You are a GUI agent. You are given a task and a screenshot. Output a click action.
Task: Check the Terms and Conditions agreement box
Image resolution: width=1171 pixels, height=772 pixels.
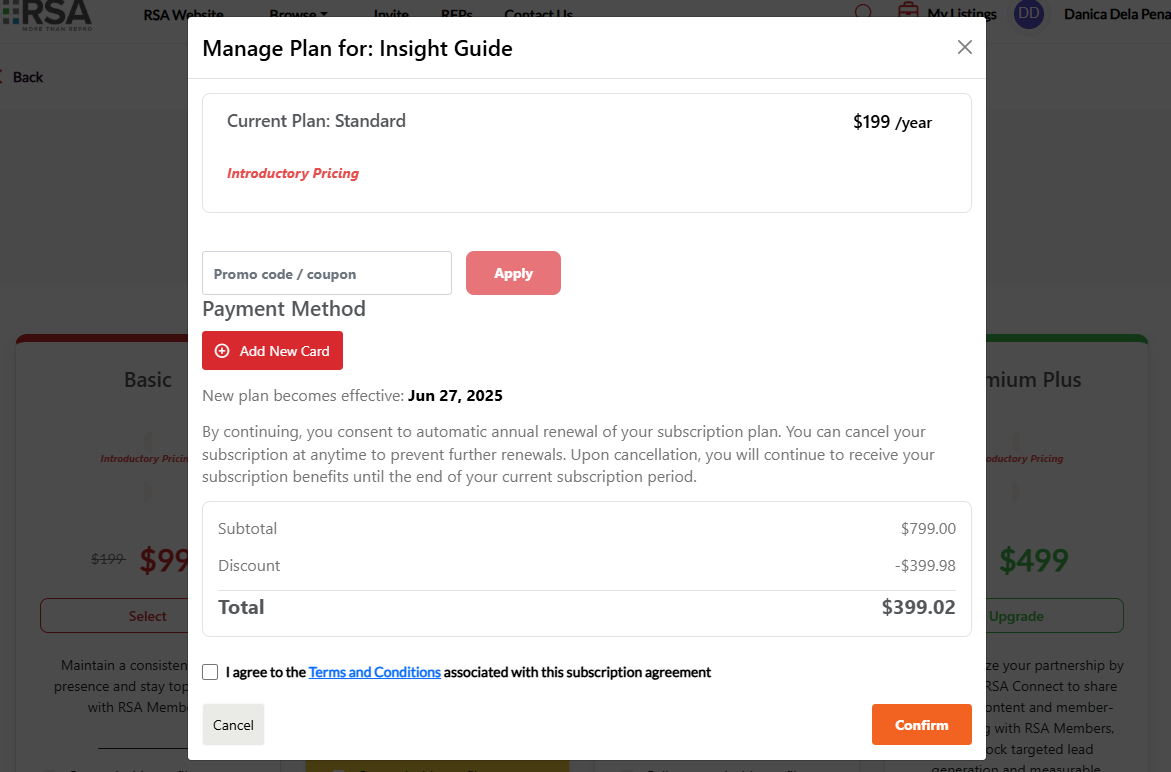(210, 672)
